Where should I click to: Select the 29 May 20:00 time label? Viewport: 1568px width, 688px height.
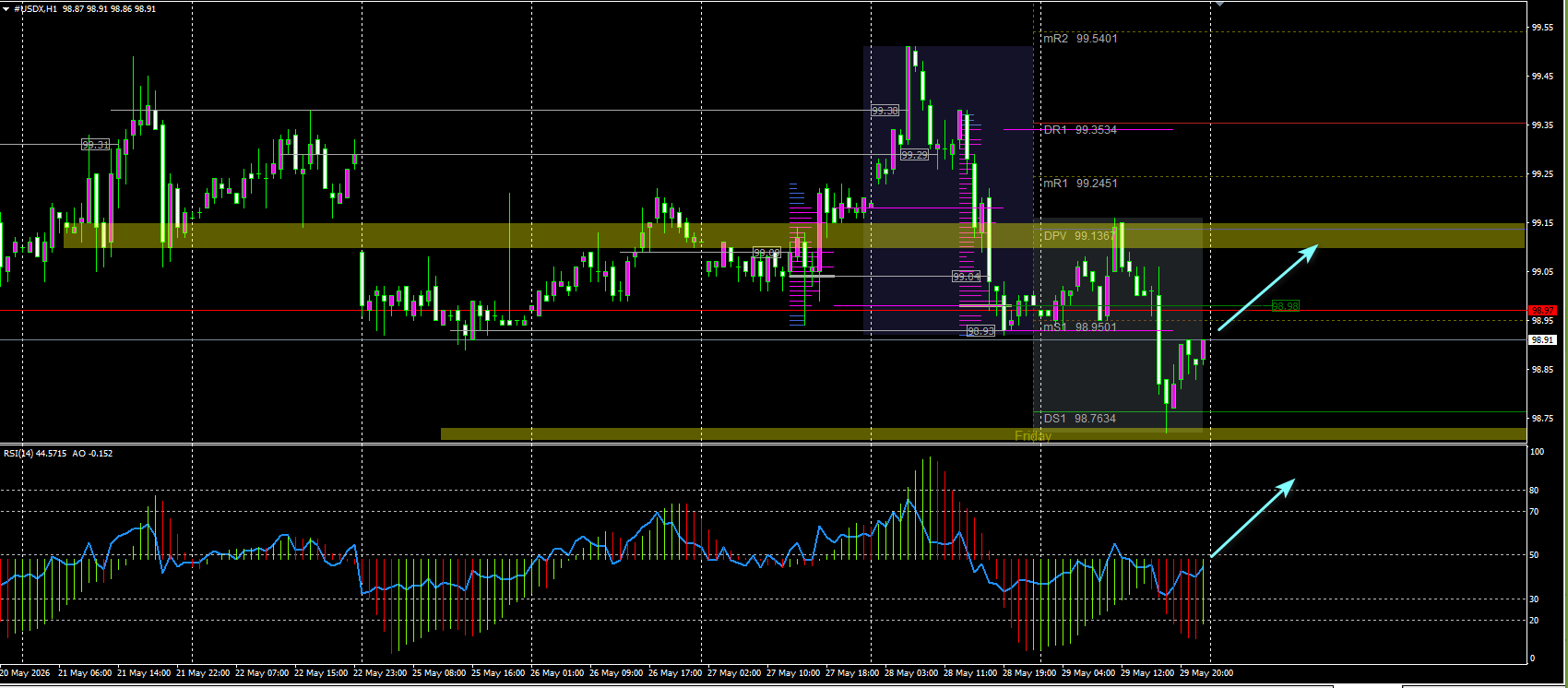coord(1206,673)
